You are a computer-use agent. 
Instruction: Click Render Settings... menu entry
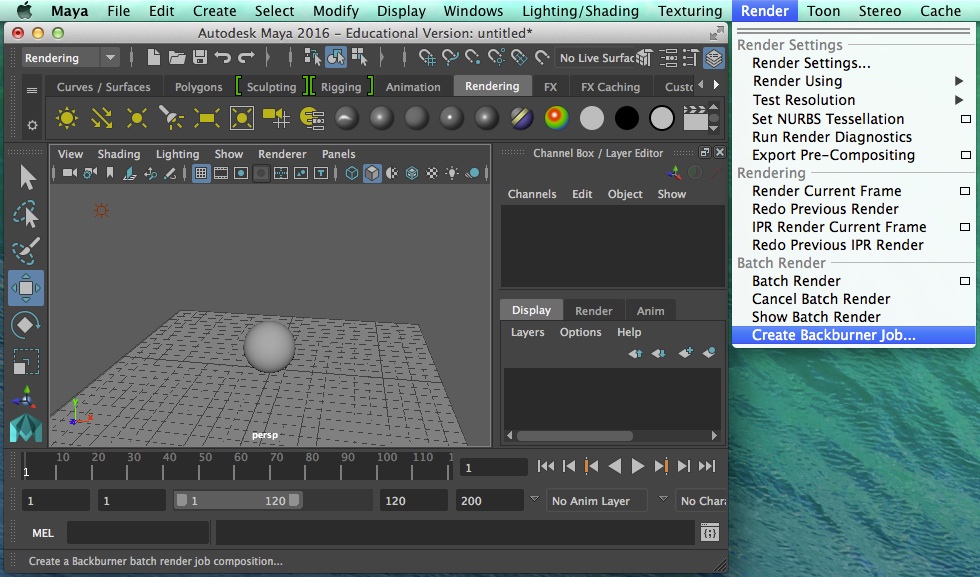click(811, 63)
